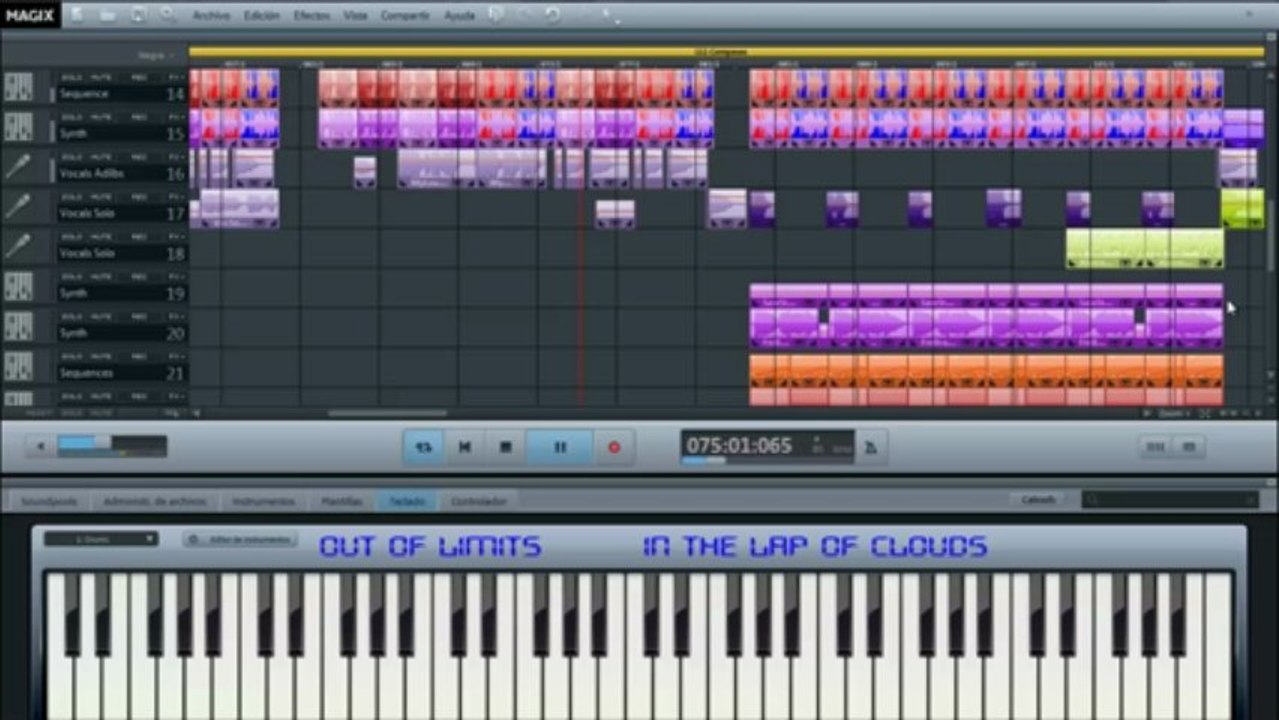
Task: Click the arranger horizontal scrollbar thumb
Action: point(387,413)
